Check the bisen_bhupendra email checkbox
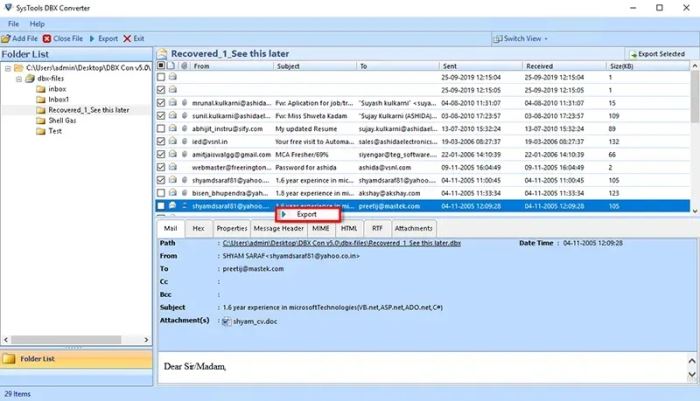Viewport: 700px width, 401px height. pos(161,193)
